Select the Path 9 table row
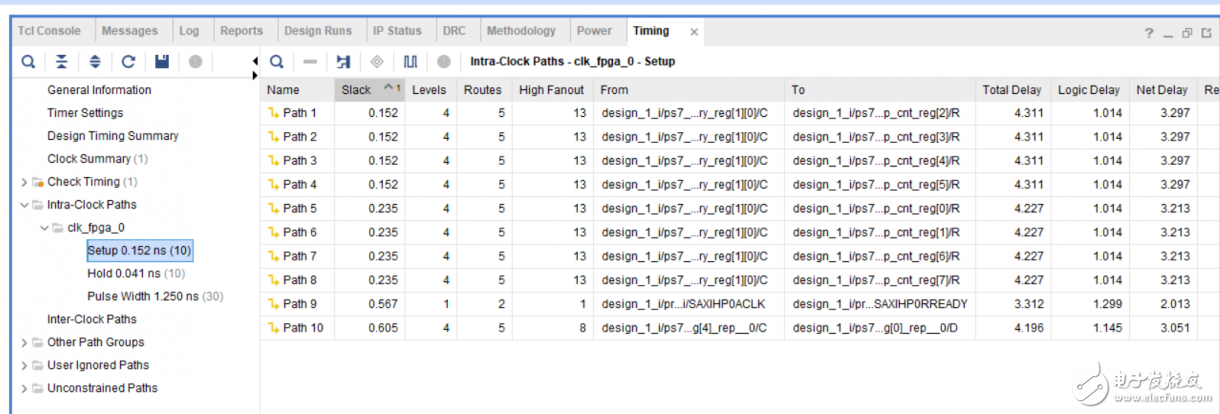This screenshot has height=414, width=1220. click(299, 304)
